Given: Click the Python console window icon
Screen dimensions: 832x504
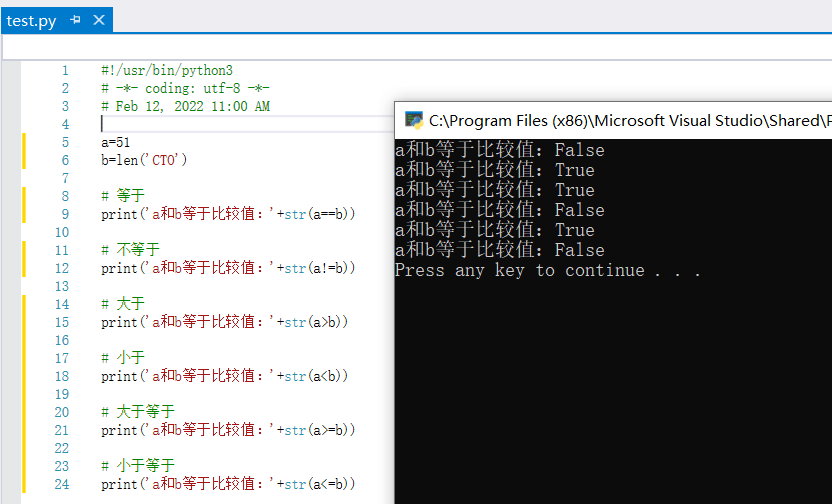Looking at the screenshot, I should coord(413,120).
